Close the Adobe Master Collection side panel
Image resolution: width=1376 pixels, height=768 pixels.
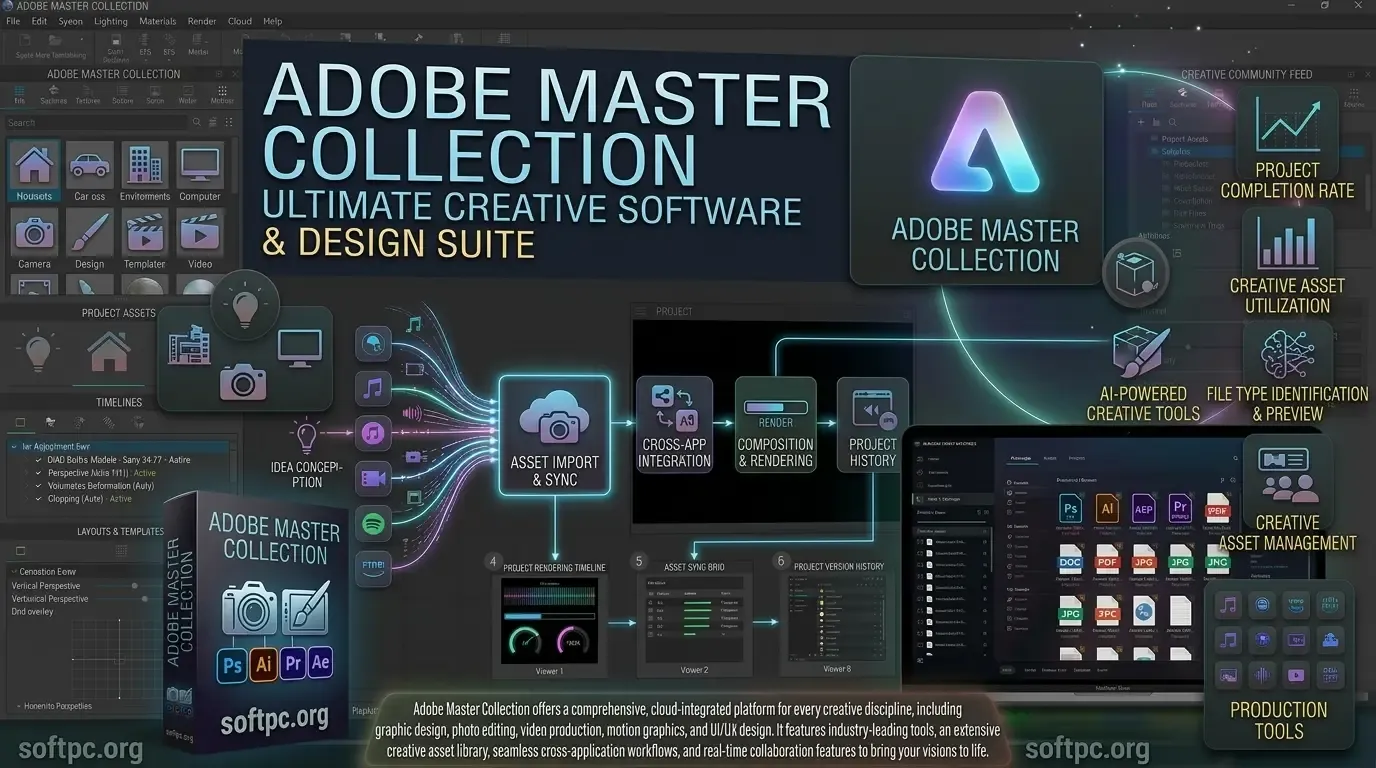click(235, 74)
